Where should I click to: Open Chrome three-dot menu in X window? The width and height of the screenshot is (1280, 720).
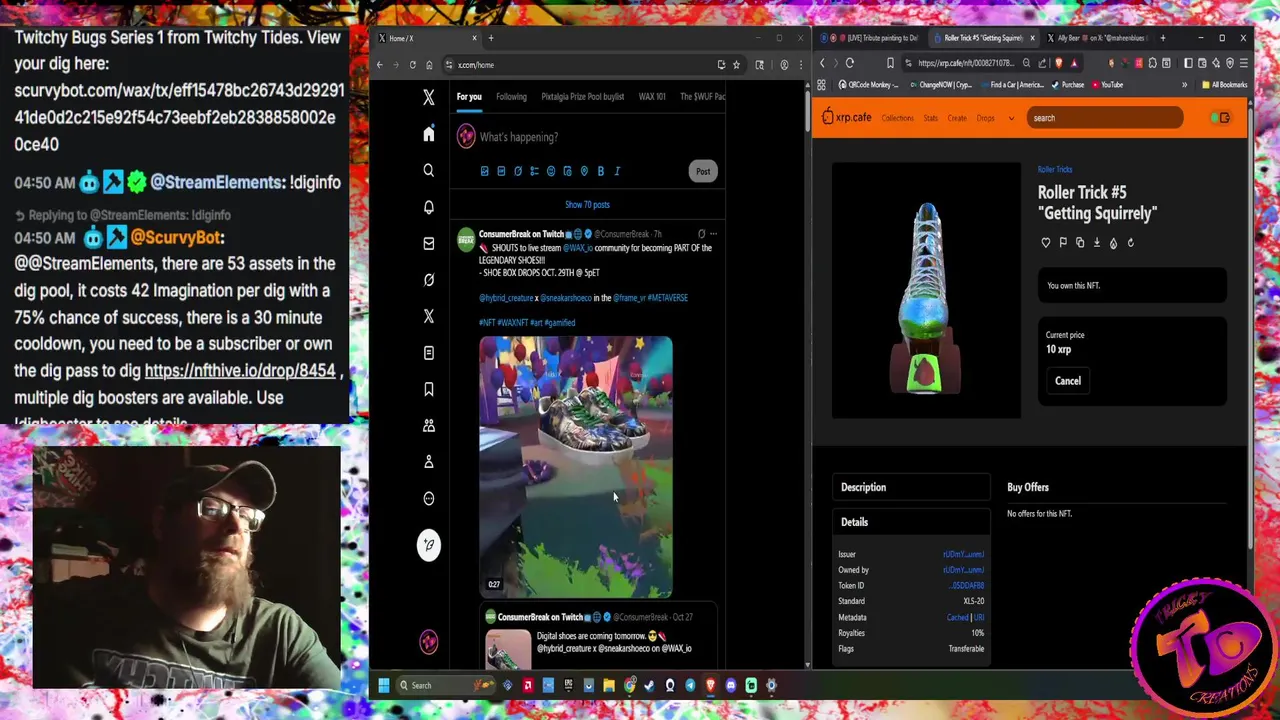click(x=800, y=65)
